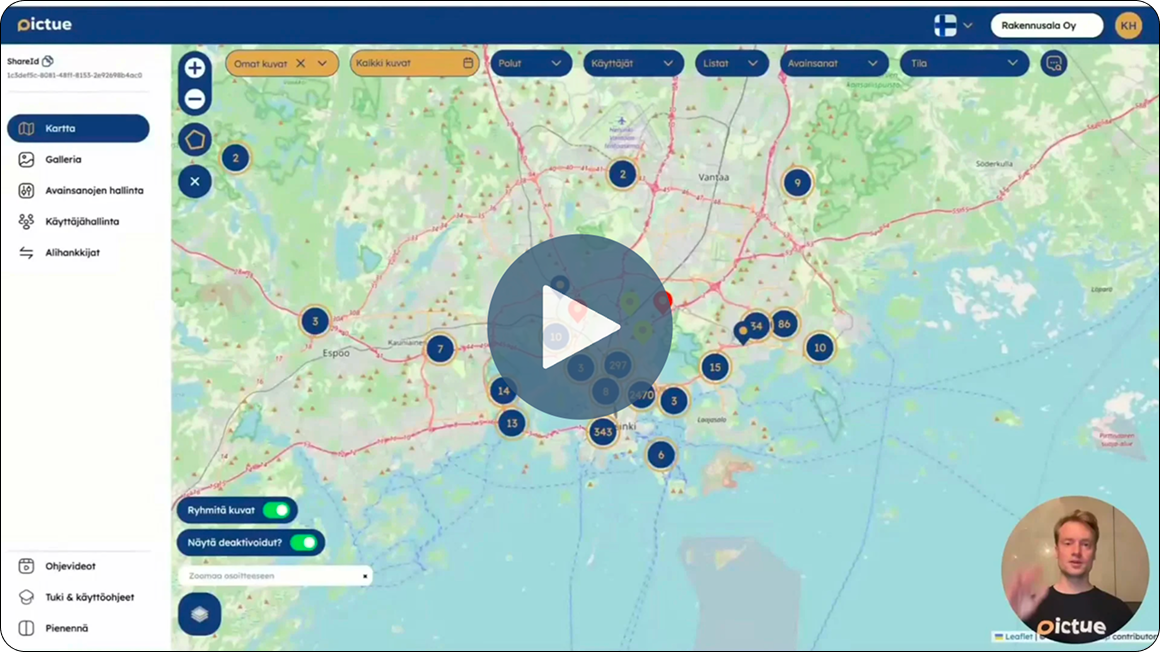
Task: Zoom in with the map plus button
Action: point(195,68)
